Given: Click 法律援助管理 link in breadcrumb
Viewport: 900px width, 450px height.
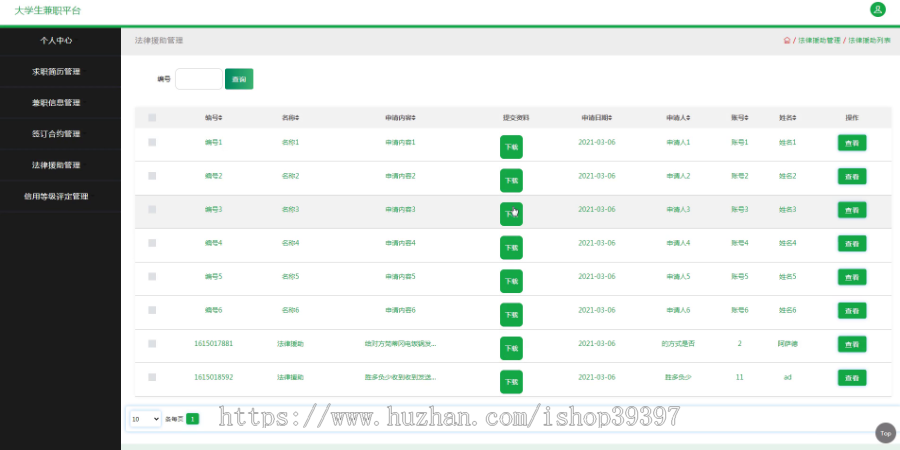Looking at the screenshot, I should tap(819, 41).
